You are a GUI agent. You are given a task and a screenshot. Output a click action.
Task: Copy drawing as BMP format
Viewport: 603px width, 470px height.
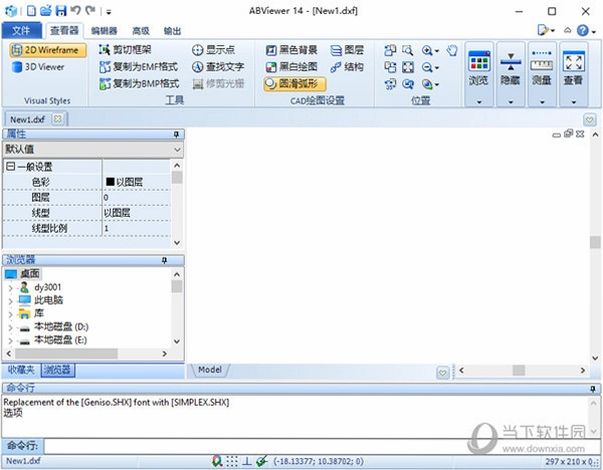pos(139,83)
